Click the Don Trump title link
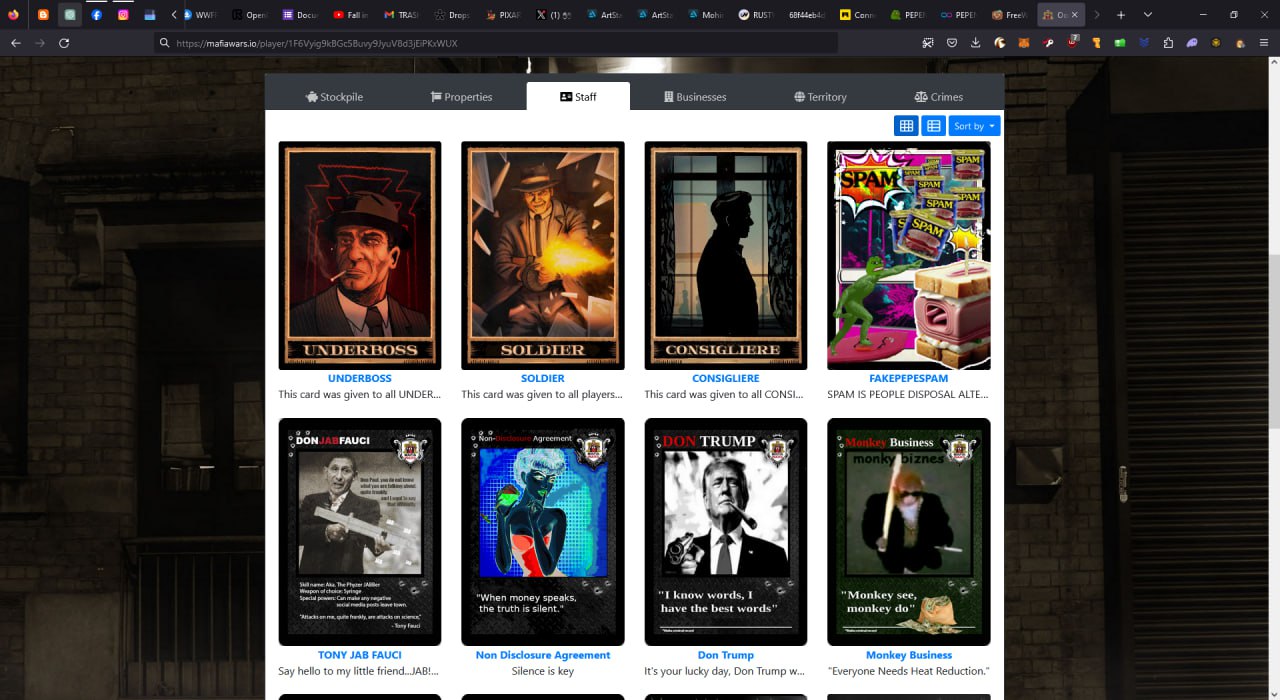 click(726, 655)
